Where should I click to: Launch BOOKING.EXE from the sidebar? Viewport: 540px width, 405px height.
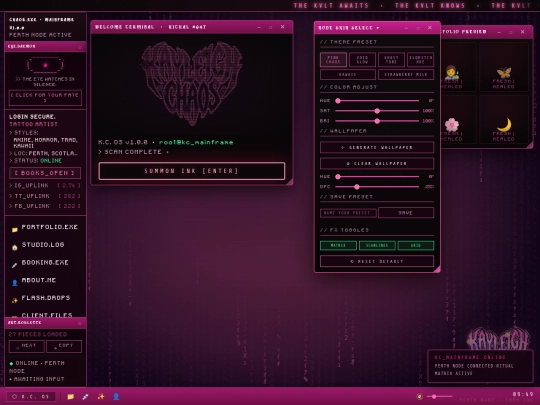[45, 263]
